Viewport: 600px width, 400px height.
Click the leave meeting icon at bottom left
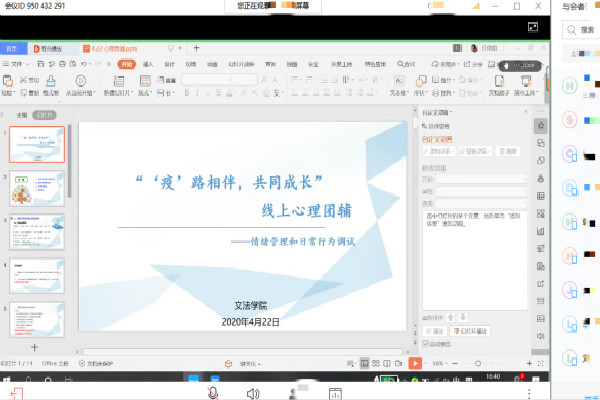18,392
